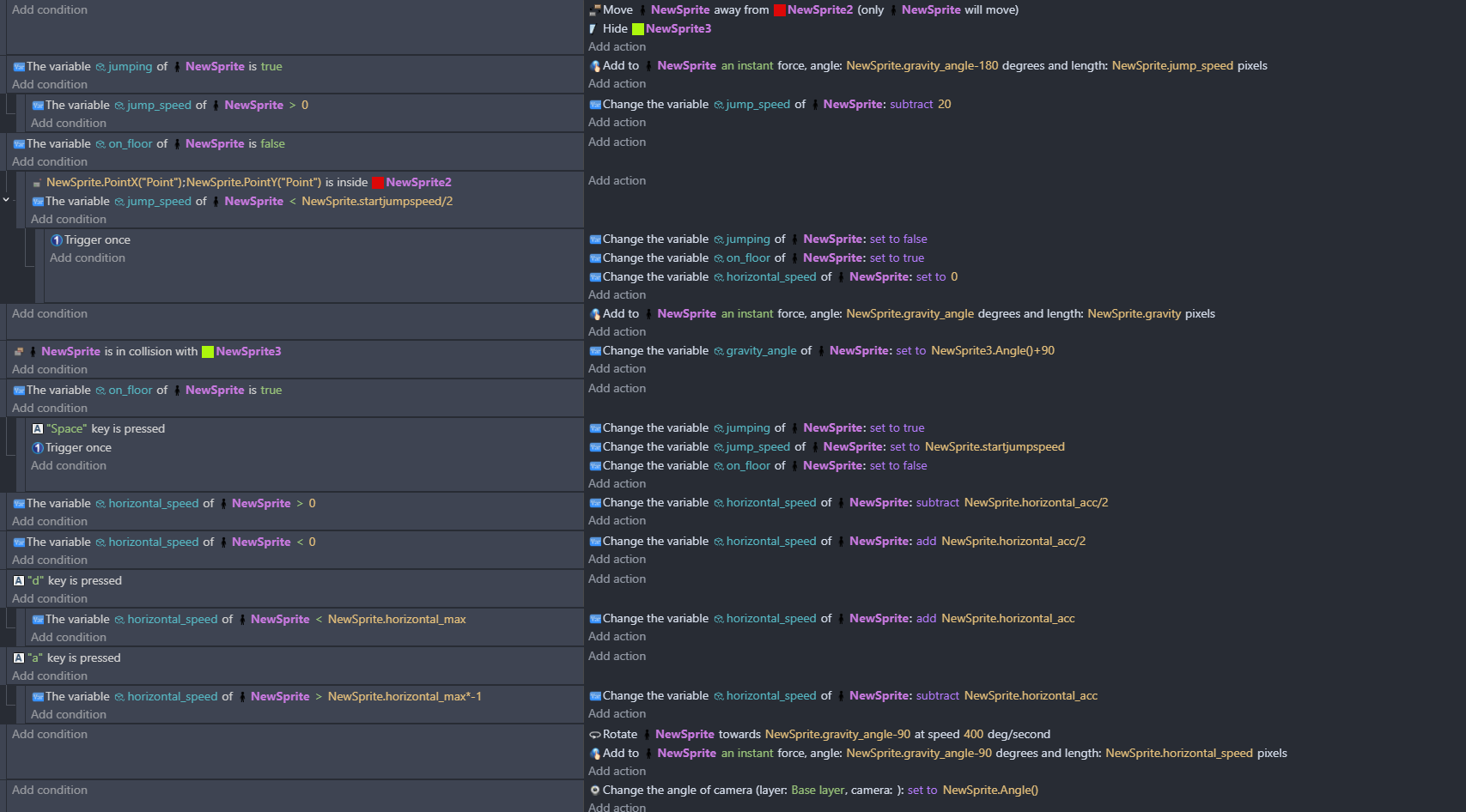1466x812 pixels.
Task: Click the "Space" key pressed keyboard icon
Action: coord(38,429)
